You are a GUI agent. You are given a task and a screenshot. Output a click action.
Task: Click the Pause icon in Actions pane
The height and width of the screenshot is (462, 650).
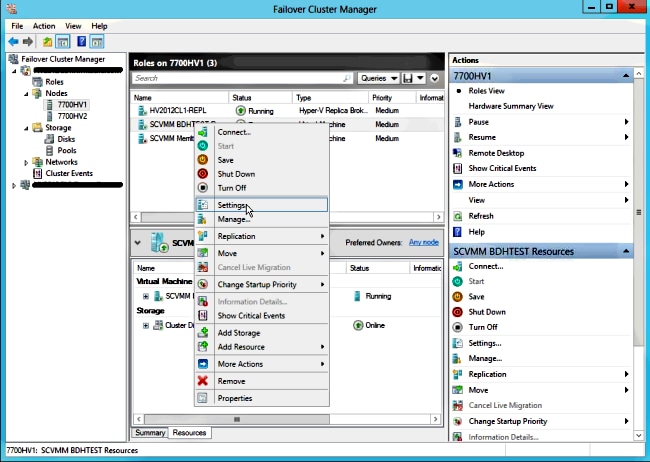pyautogui.click(x=458, y=122)
